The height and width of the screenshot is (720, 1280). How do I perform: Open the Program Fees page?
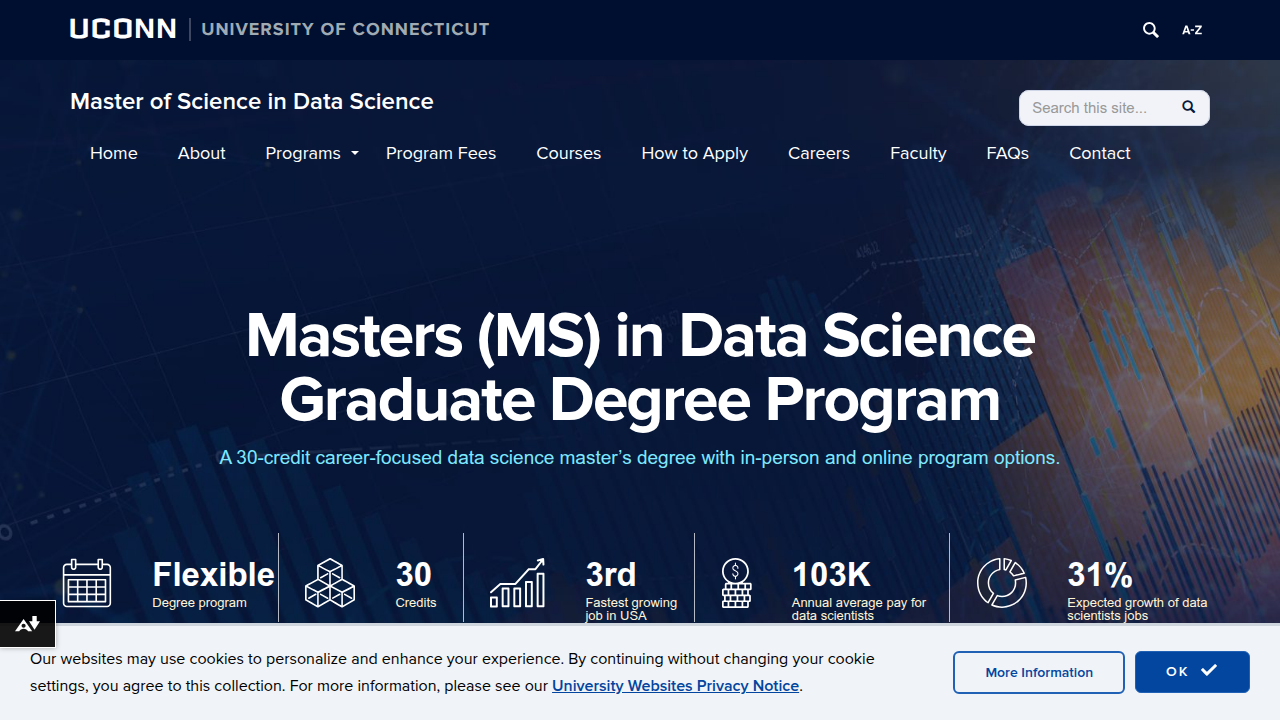click(x=441, y=153)
